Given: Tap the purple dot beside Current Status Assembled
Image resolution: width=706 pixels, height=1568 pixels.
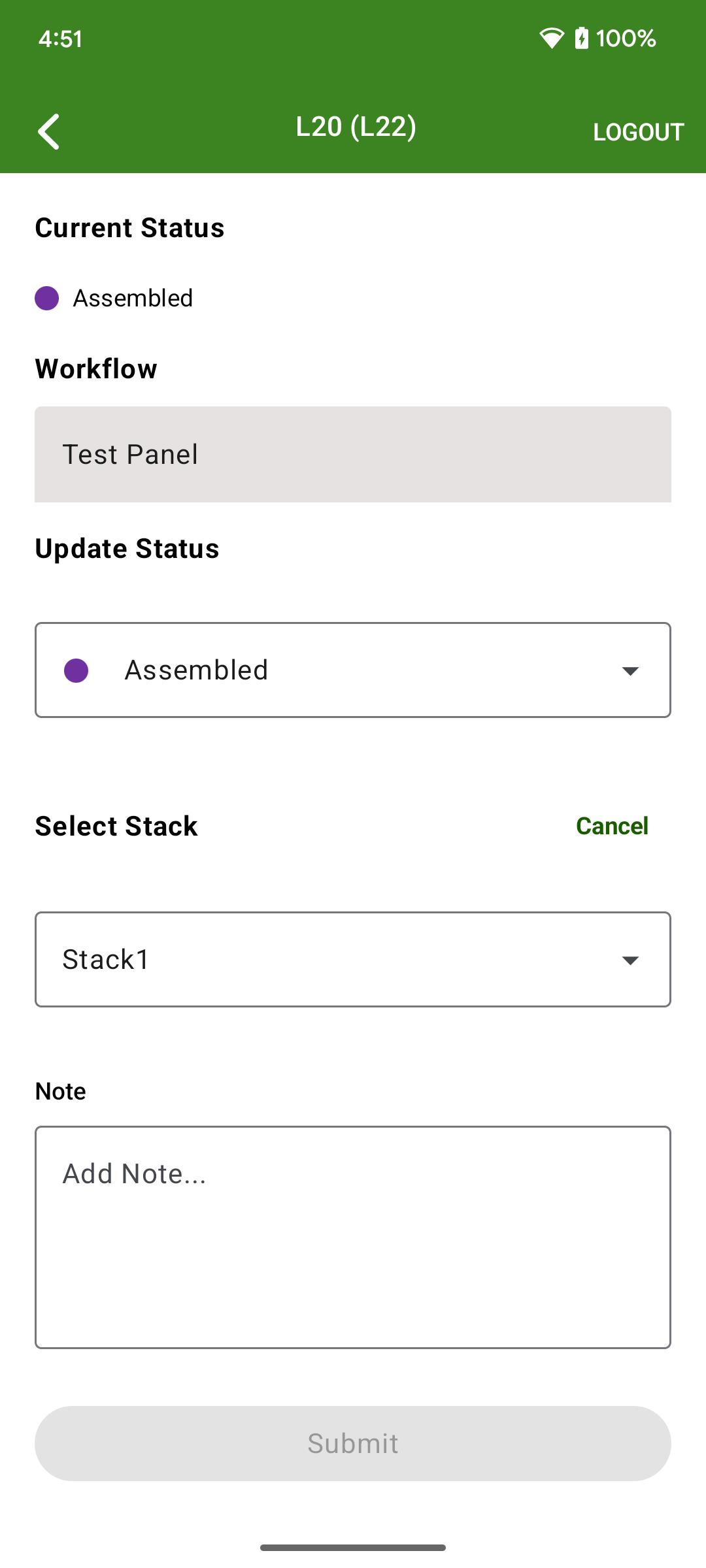Looking at the screenshot, I should point(47,299).
